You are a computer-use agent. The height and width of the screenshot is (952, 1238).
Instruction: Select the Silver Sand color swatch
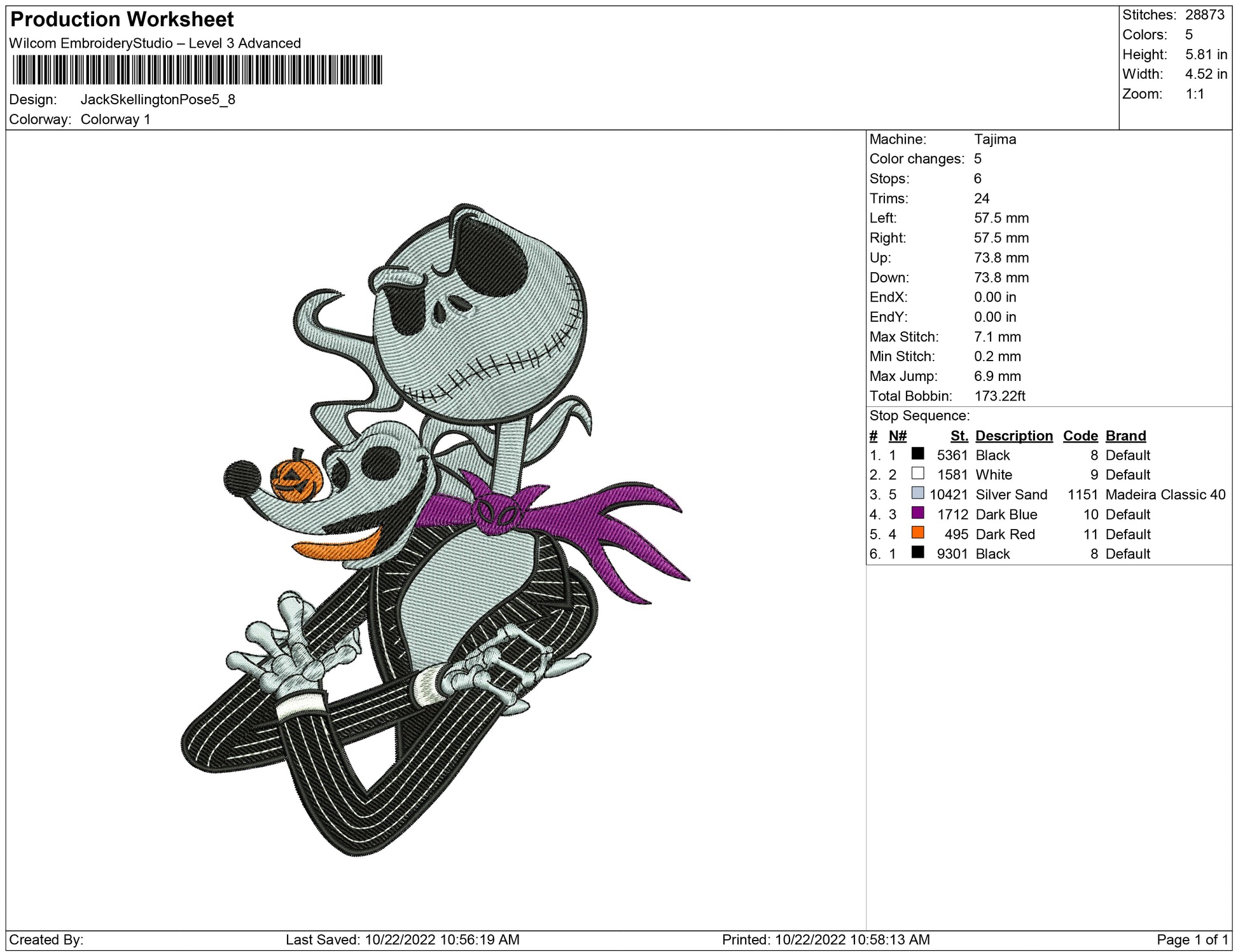[917, 493]
